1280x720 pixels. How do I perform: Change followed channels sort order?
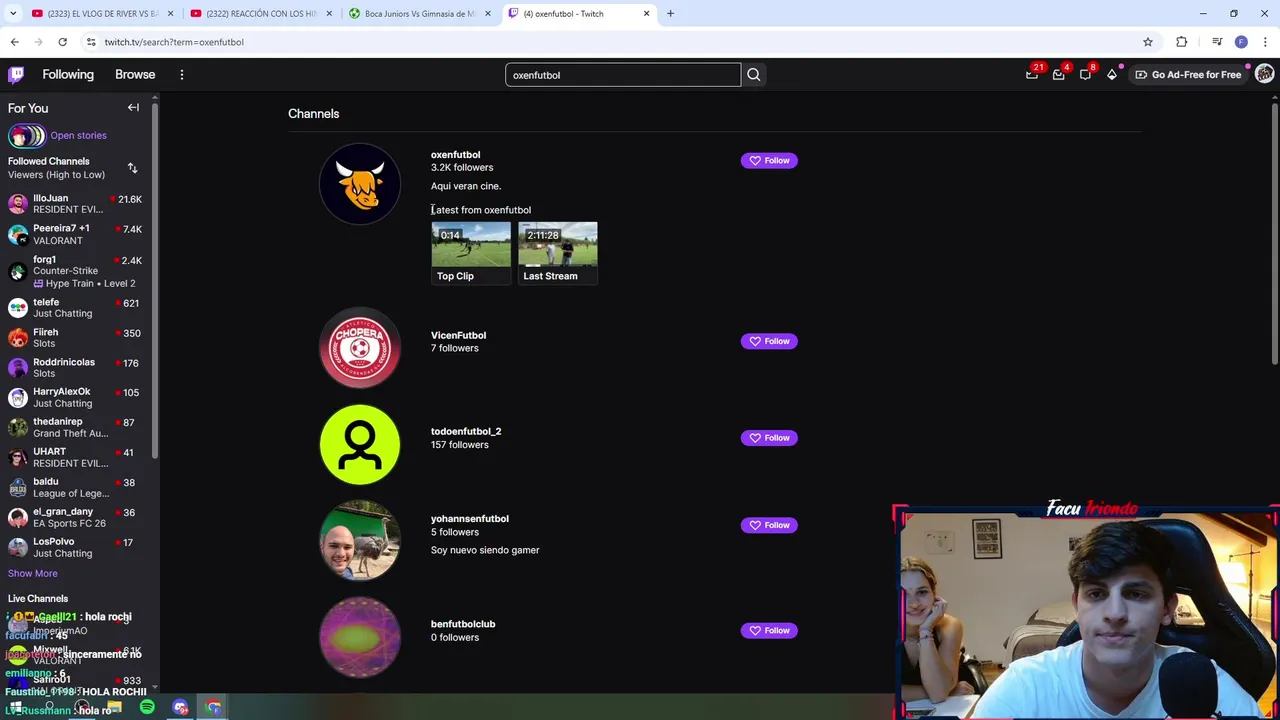pos(132,168)
